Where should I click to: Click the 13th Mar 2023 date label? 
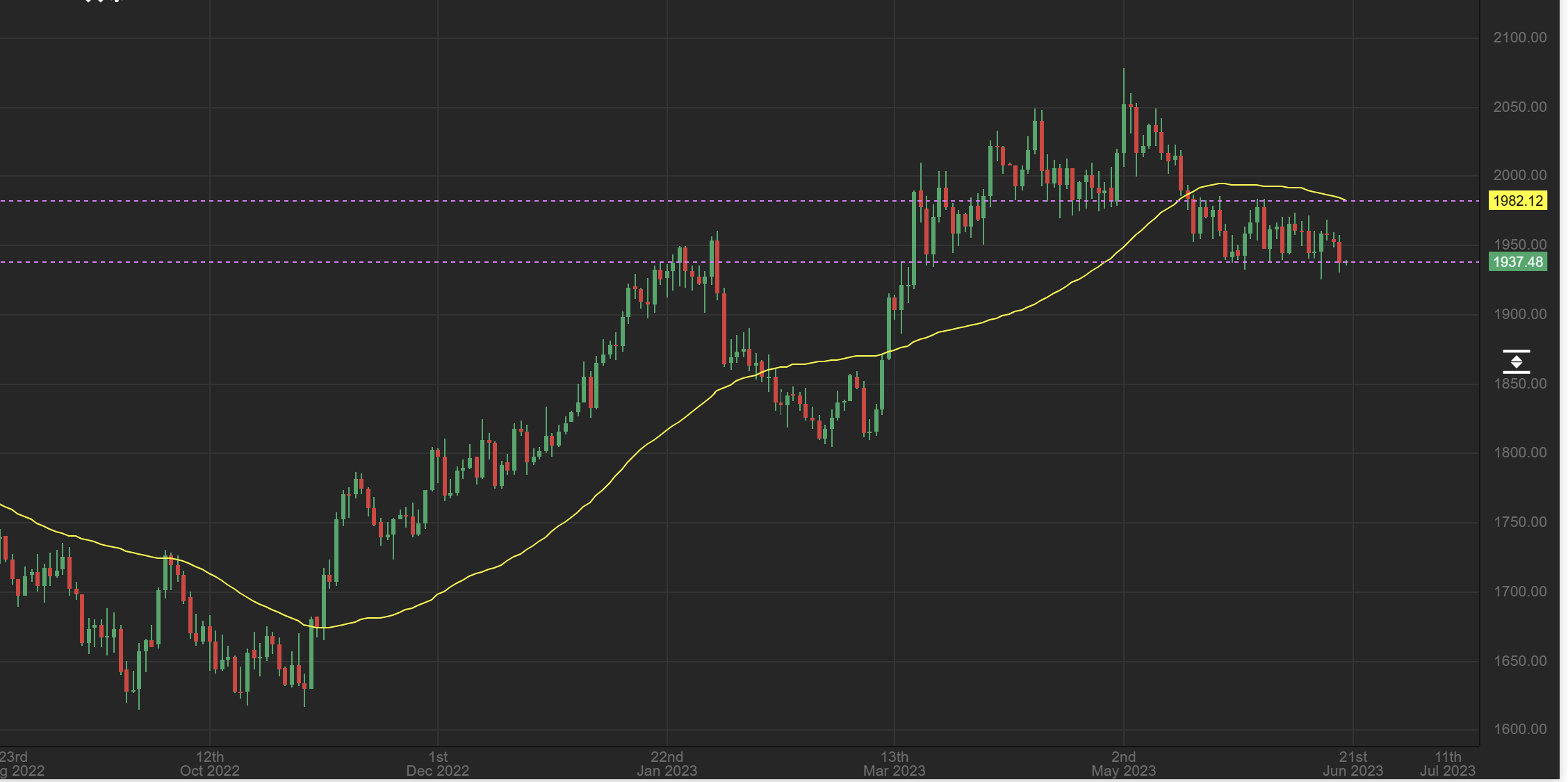pos(894,763)
